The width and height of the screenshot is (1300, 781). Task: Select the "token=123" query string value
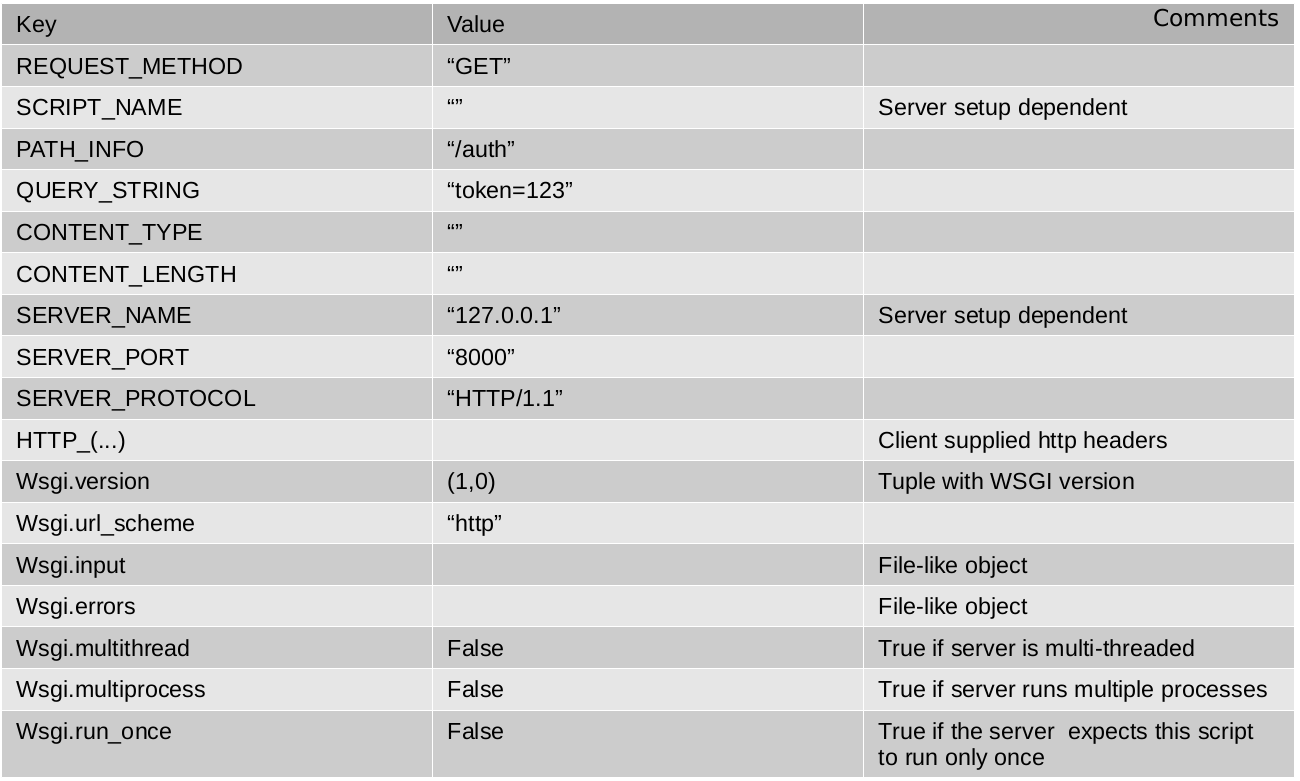tap(509, 191)
